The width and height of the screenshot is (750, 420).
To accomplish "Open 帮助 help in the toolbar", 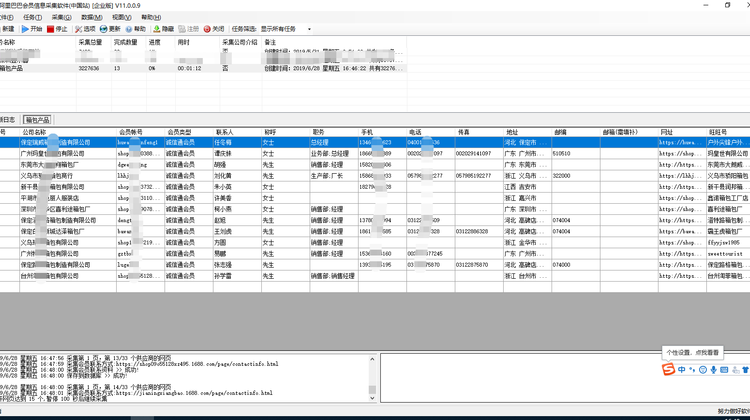I will pos(135,29).
